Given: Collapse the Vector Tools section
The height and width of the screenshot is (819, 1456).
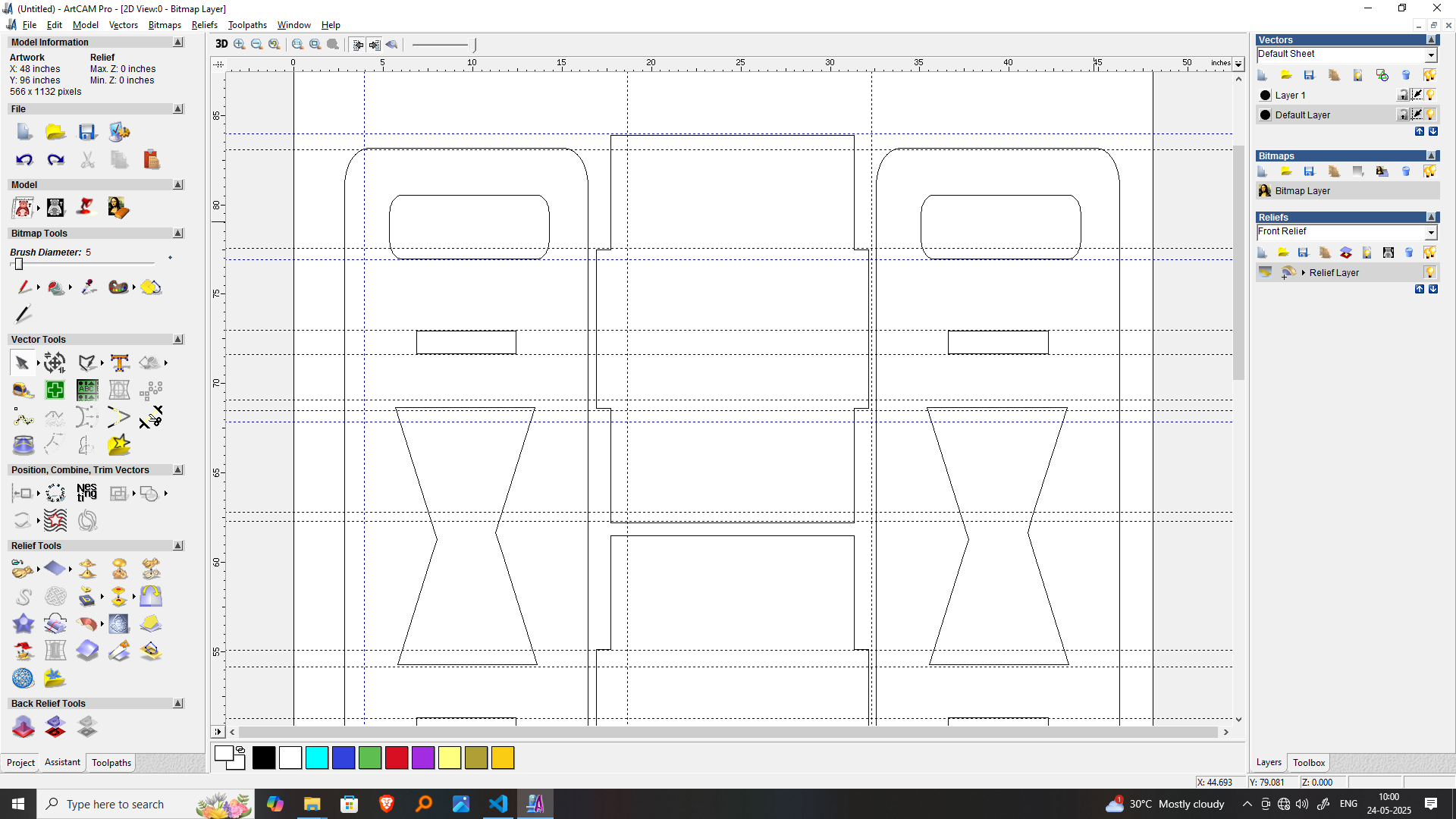Looking at the screenshot, I should click(178, 340).
